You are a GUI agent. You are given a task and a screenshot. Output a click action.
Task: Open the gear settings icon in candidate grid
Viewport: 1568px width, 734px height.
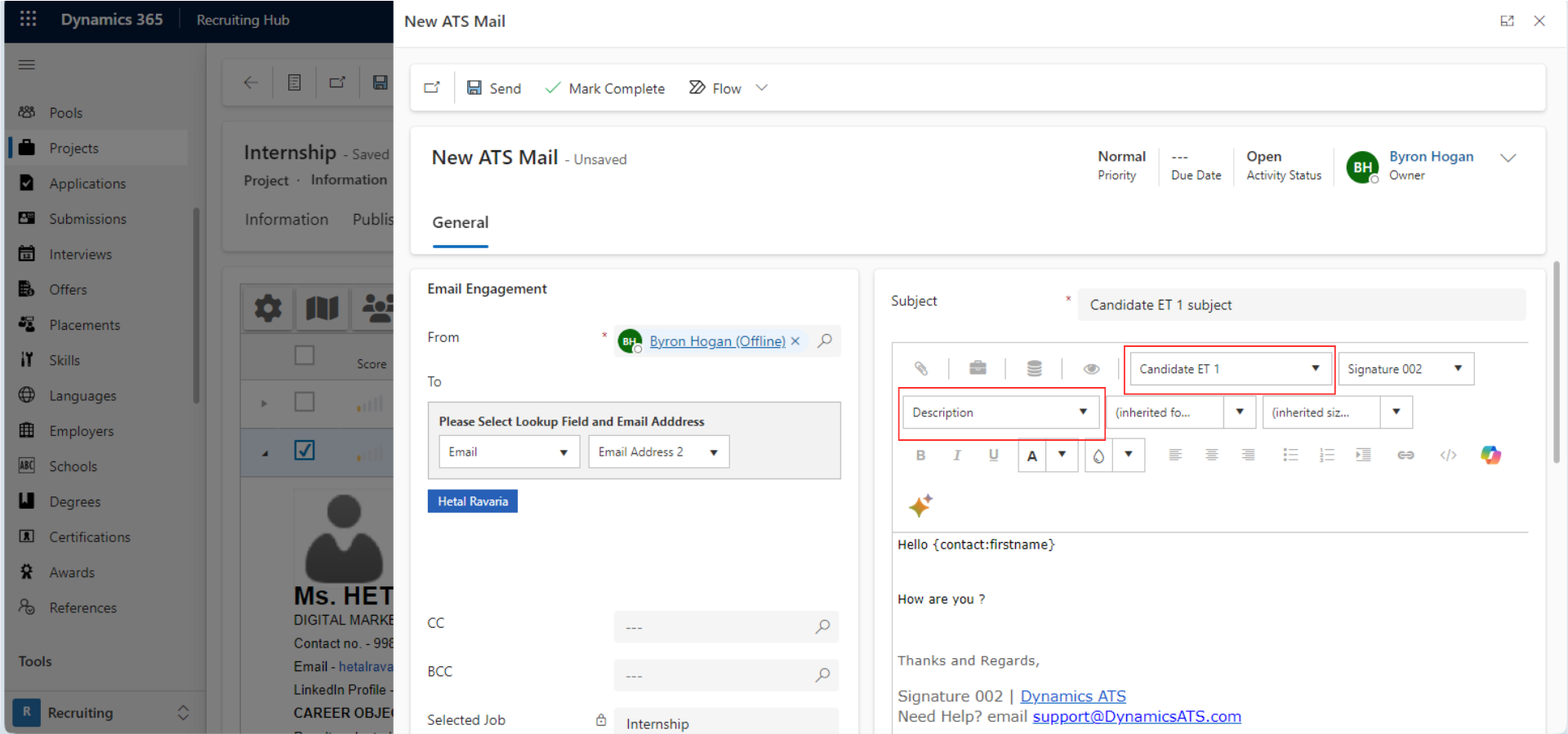tap(268, 308)
